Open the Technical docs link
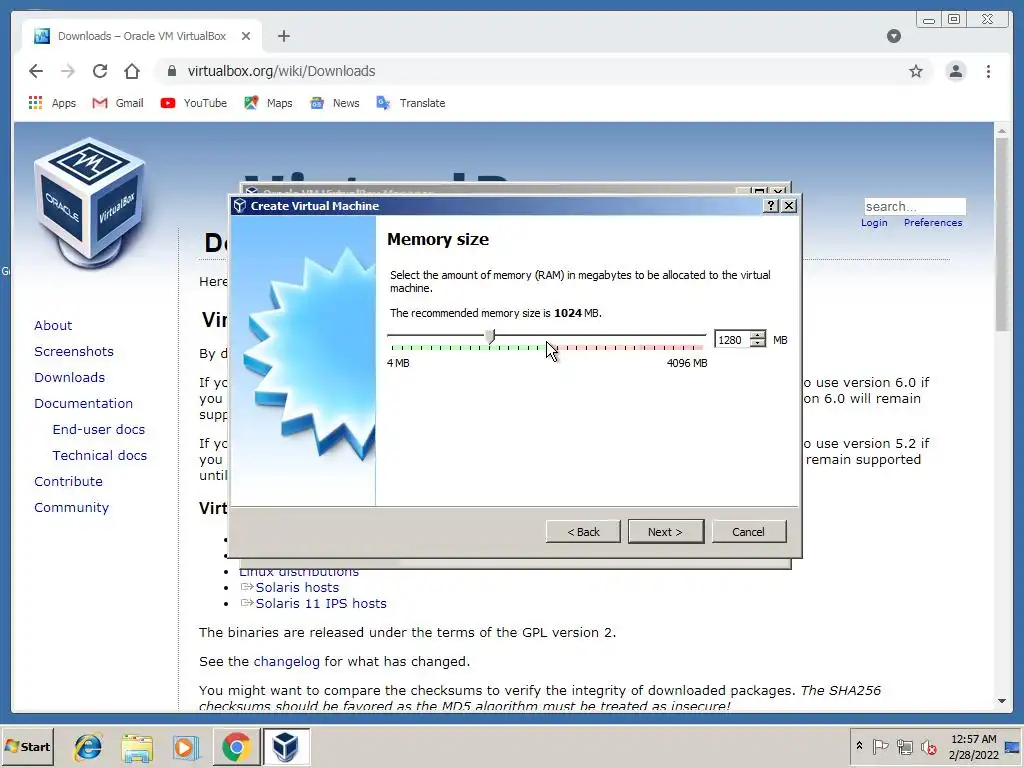The image size is (1024, 768). point(99,455)
